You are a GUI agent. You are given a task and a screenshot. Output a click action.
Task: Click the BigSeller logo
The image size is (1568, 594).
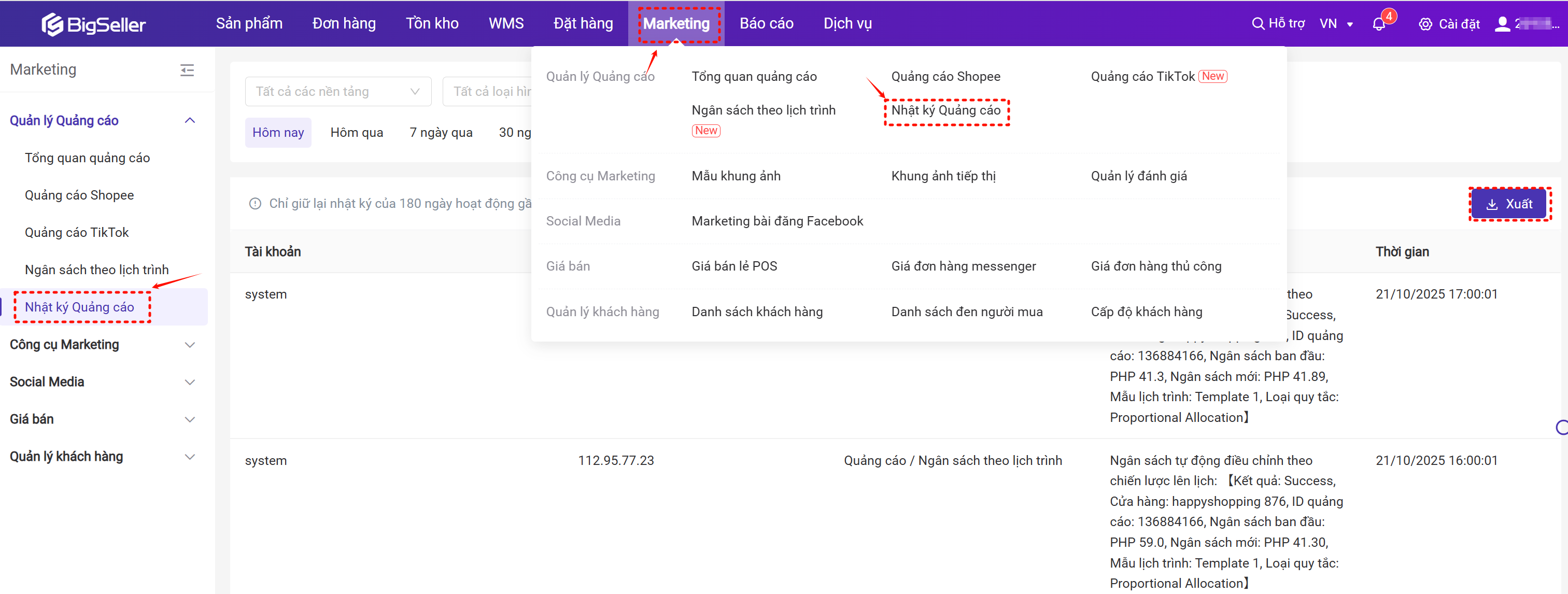pos(93,24)
